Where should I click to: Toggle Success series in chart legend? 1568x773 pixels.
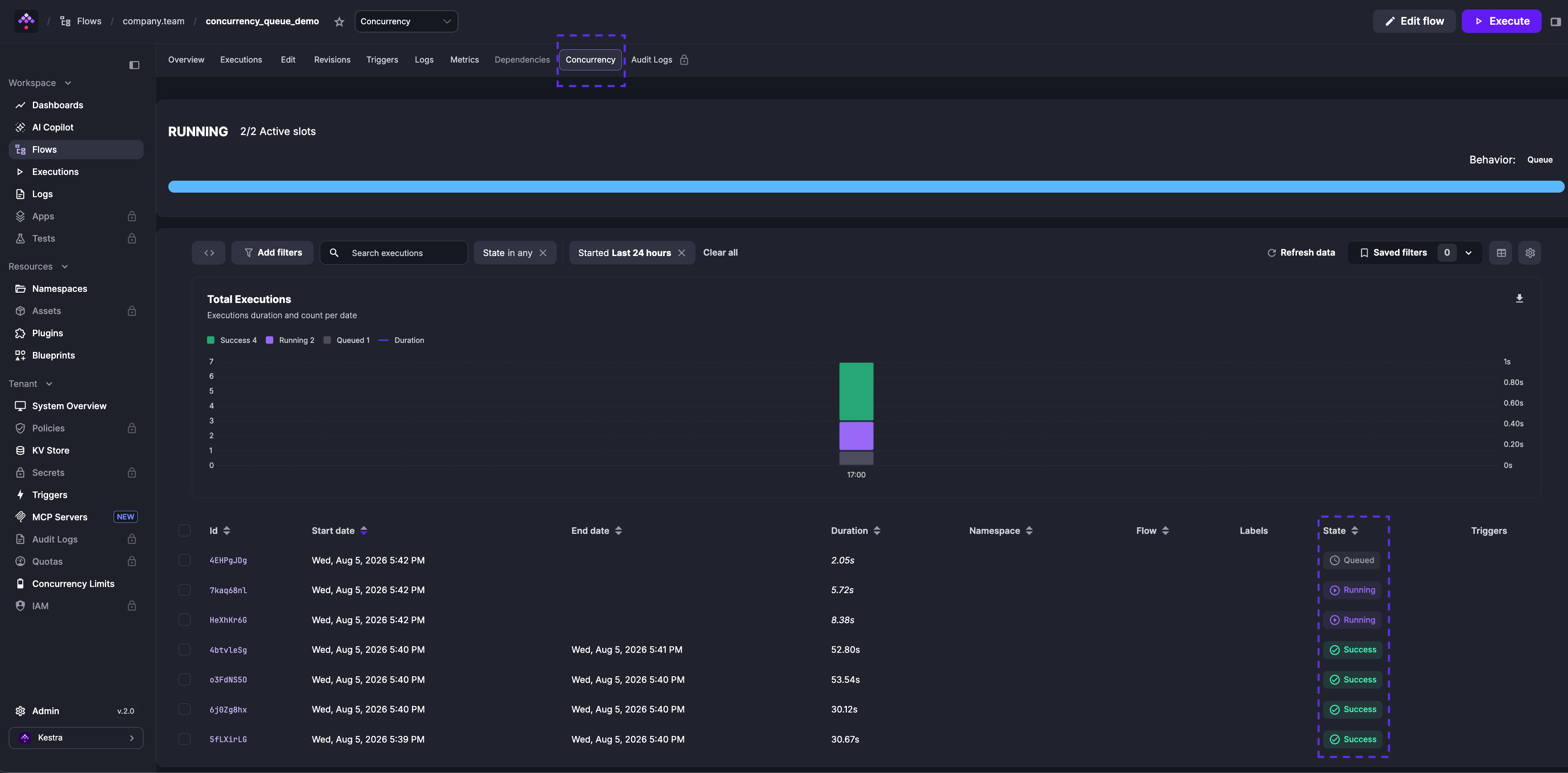[x=232, y=340]
